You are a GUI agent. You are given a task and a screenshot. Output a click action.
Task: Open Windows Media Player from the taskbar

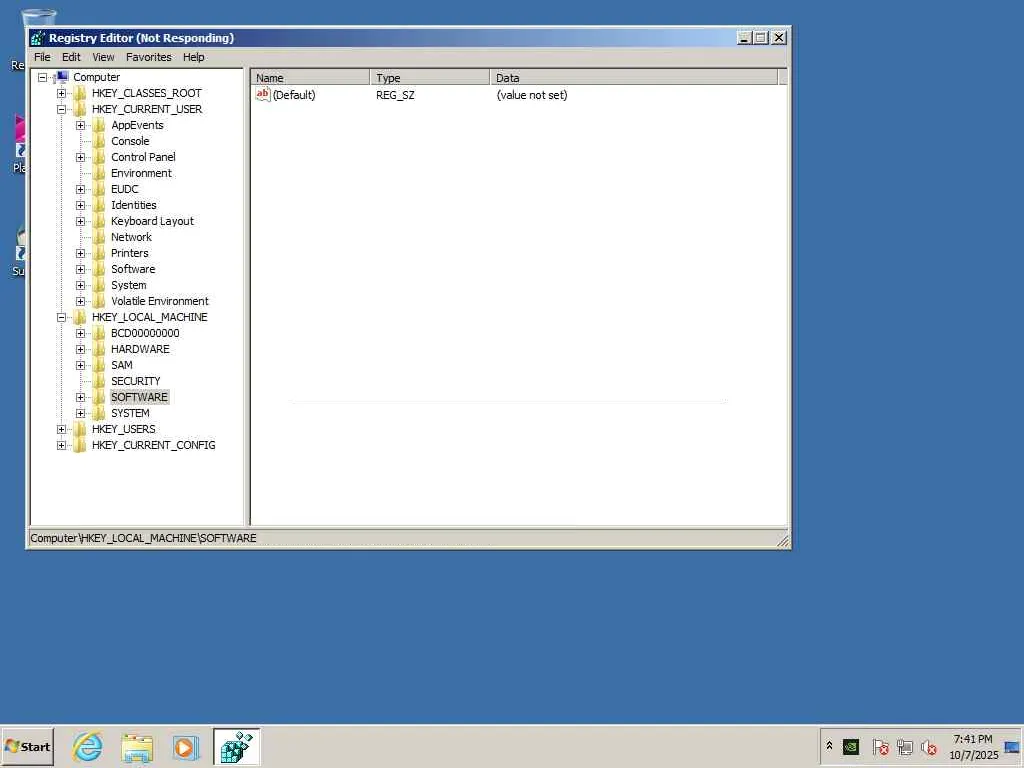[x=185, y=747]
